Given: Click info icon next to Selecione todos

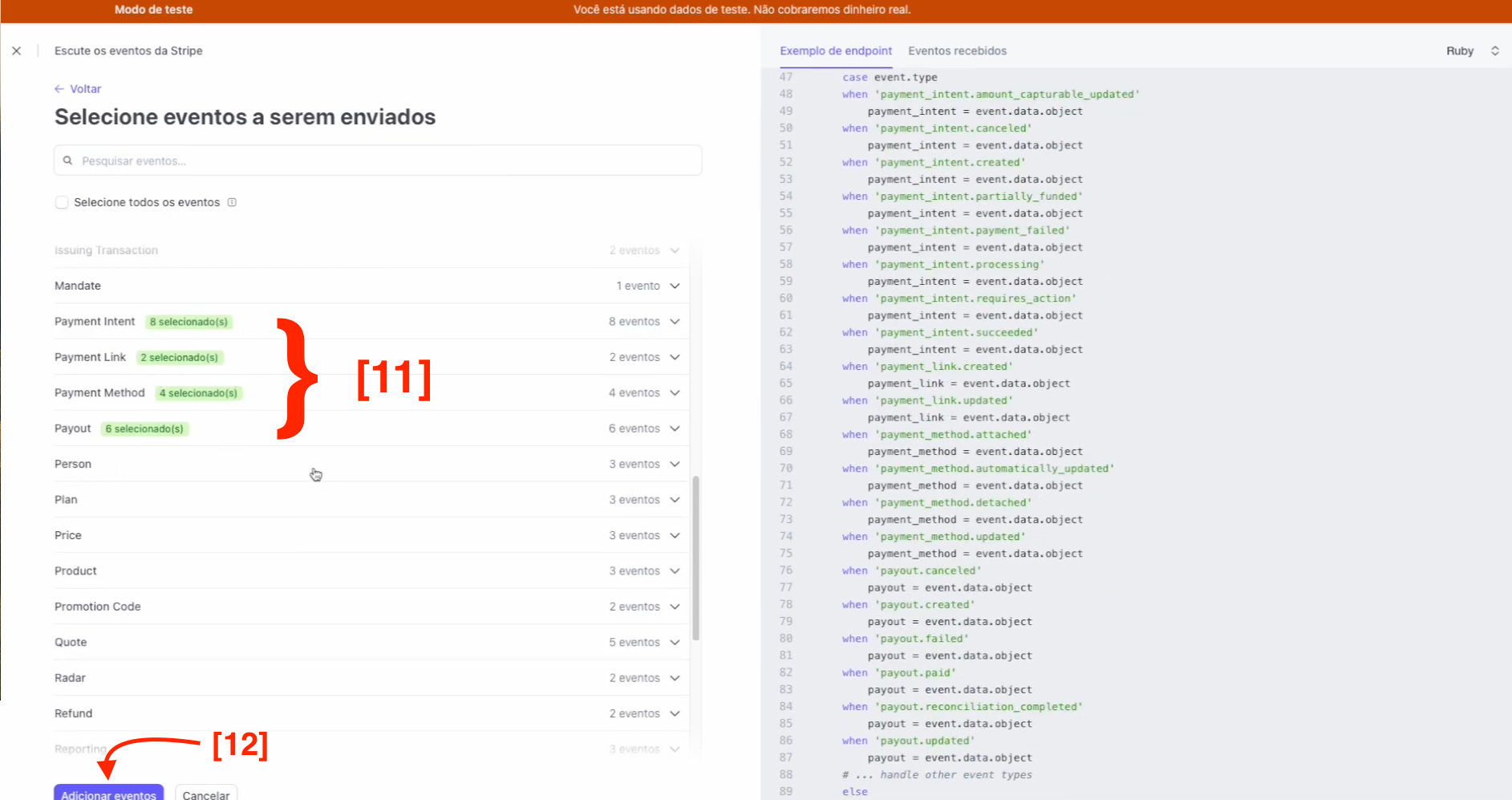Looking at the screenshot, I should pyautogui.click(x=232, y=202).
